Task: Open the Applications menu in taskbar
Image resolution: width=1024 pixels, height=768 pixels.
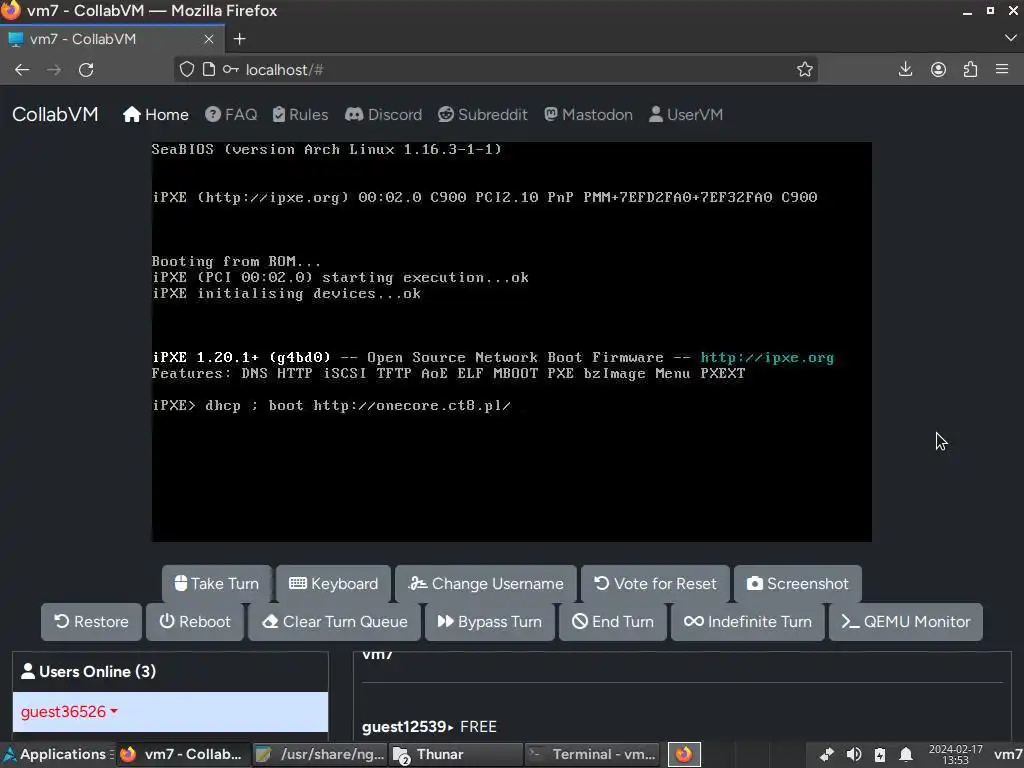Action: [x=57, y=754]
